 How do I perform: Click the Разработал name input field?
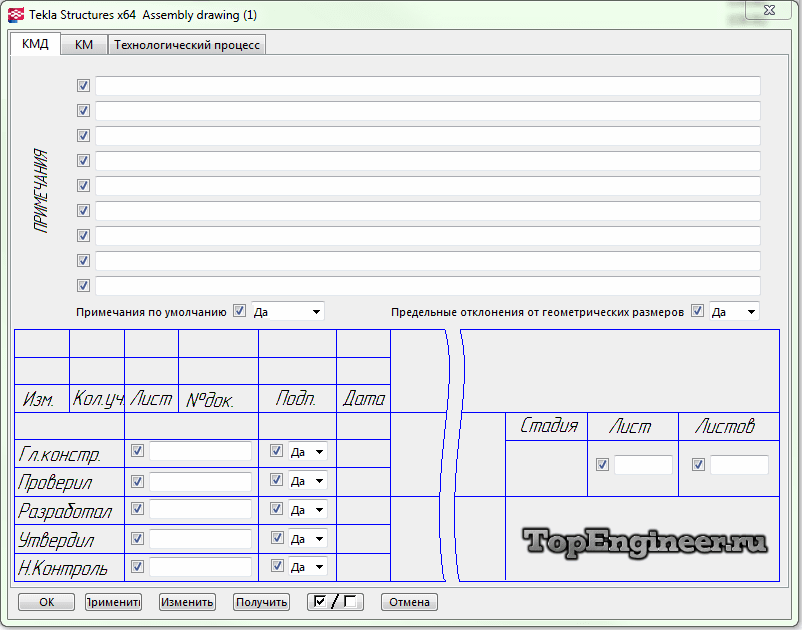(200, 510)
